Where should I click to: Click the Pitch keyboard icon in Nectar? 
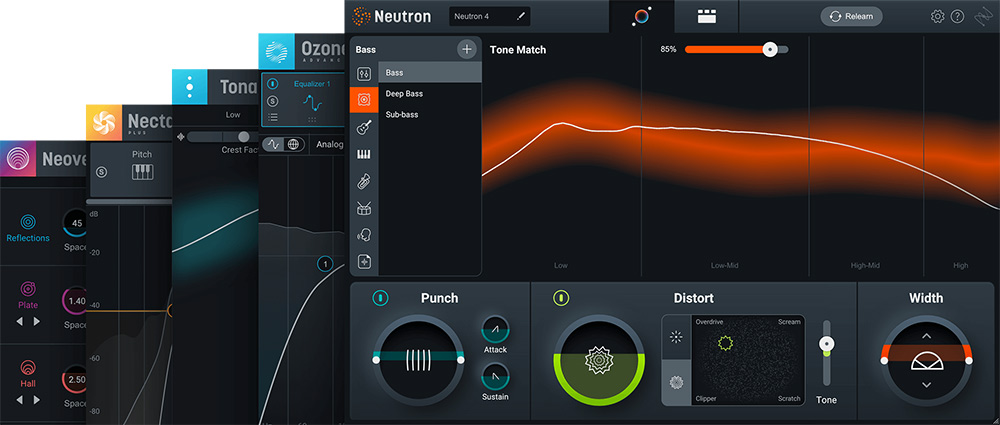pos(142,172)
